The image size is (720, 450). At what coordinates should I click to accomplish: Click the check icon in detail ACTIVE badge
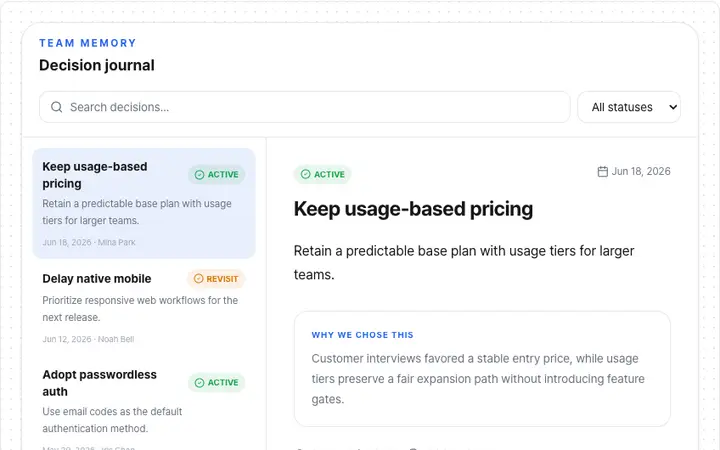coord(305,174)
